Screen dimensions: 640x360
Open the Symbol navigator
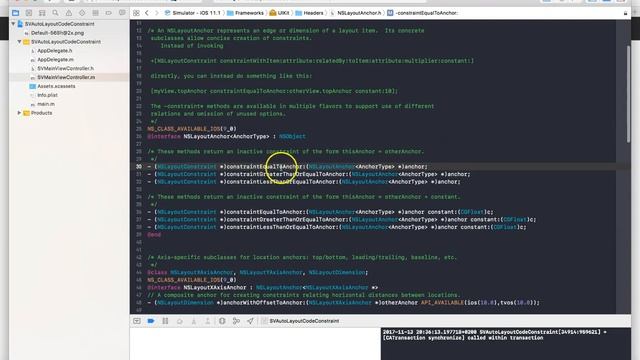click(x=42, y=13)
